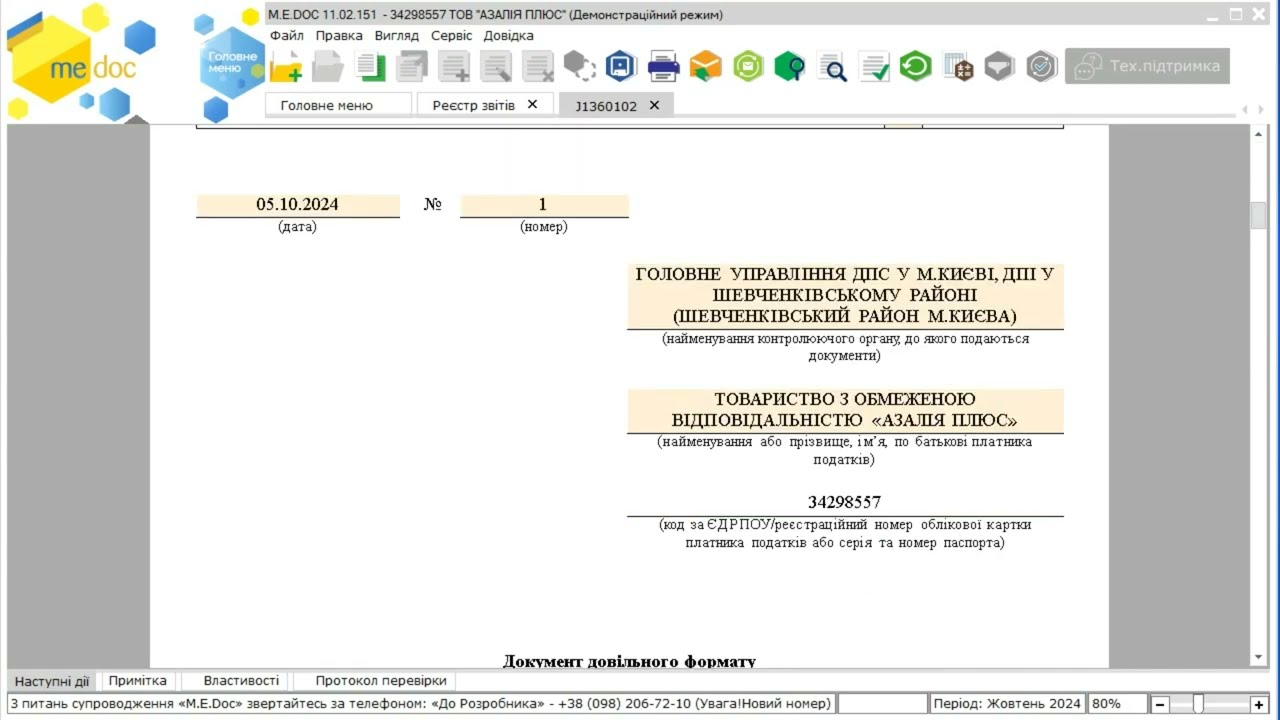Maximize the M.E.DOC window
This screenshot has height=720, width=1280.
click(x=1236, y=14)
